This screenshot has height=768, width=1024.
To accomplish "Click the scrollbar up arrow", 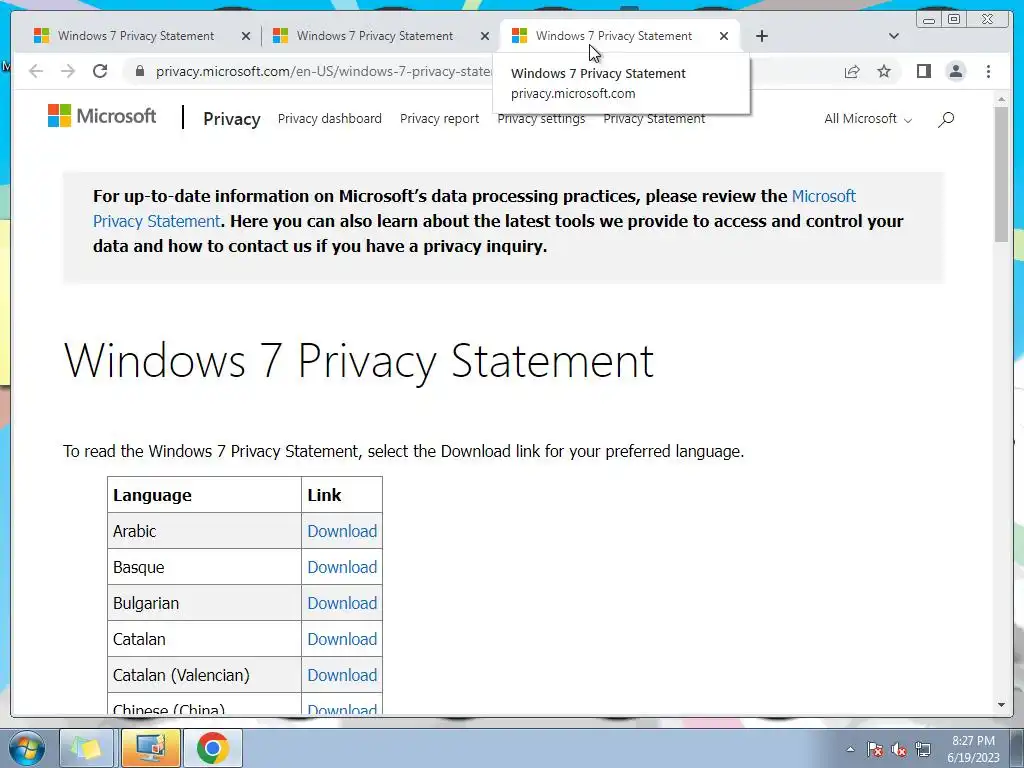I will (x=1001, y=99).
